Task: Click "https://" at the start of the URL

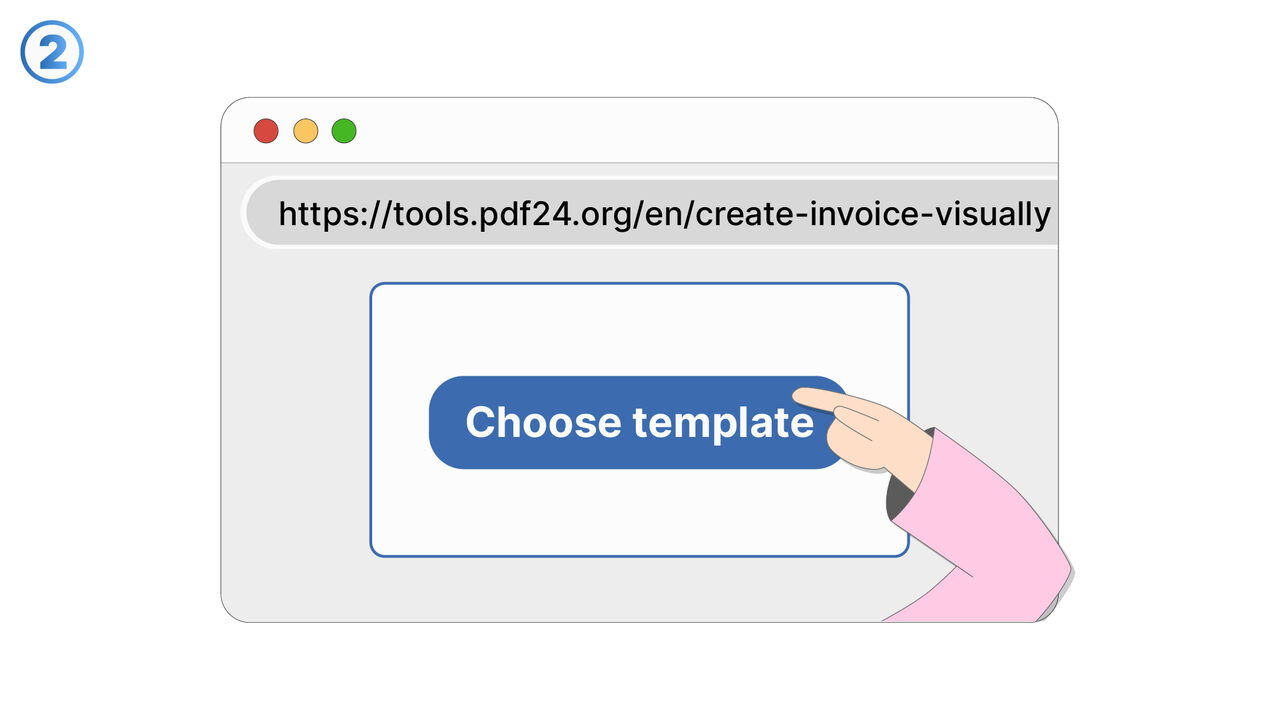Action: pos(320,214)
